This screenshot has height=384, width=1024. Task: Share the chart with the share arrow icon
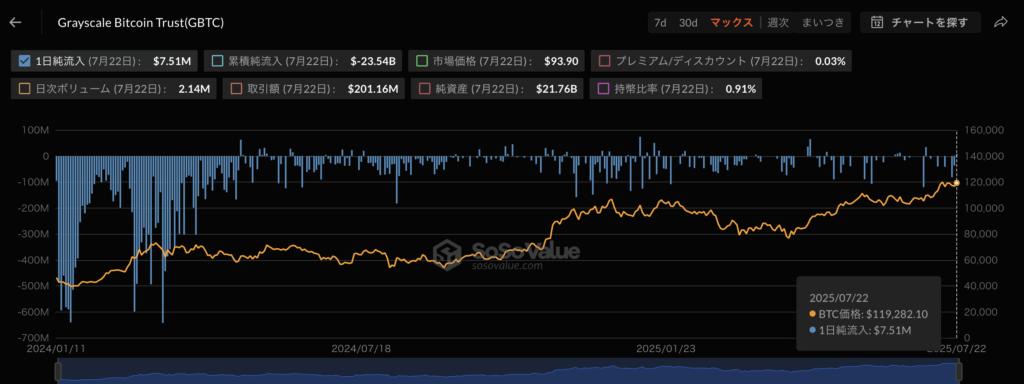click(x=1000, y=22)
